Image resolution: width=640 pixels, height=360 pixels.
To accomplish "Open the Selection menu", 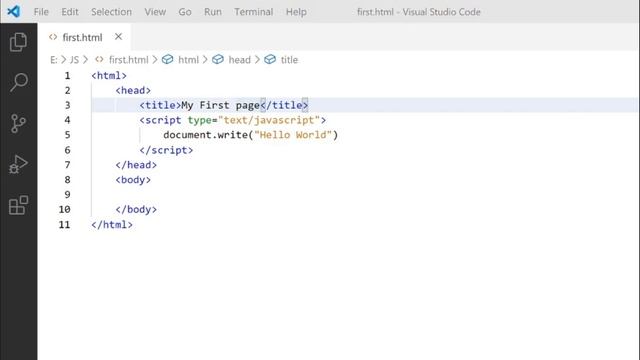I will click(111, 12).
